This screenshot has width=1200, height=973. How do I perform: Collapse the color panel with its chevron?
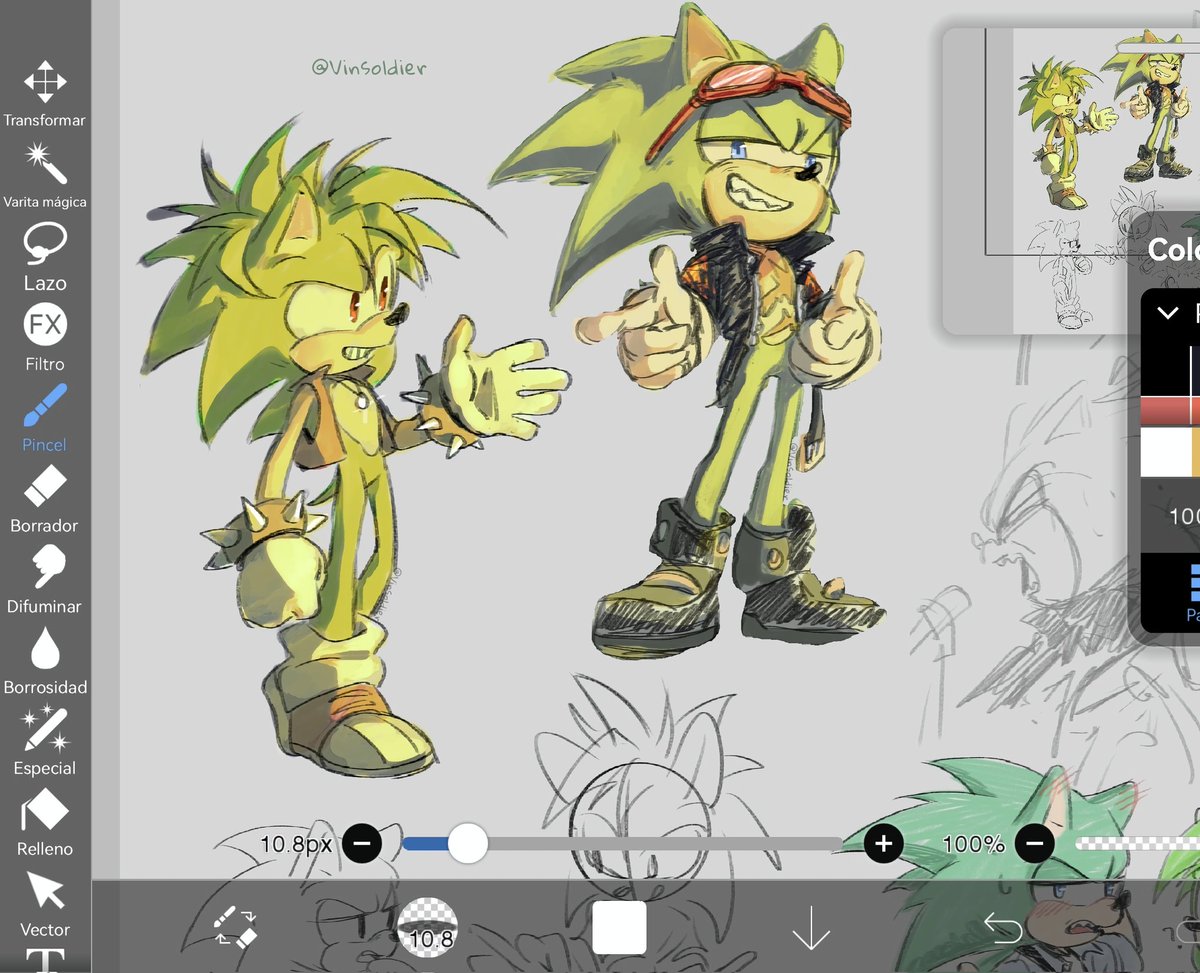point(1167,313)
